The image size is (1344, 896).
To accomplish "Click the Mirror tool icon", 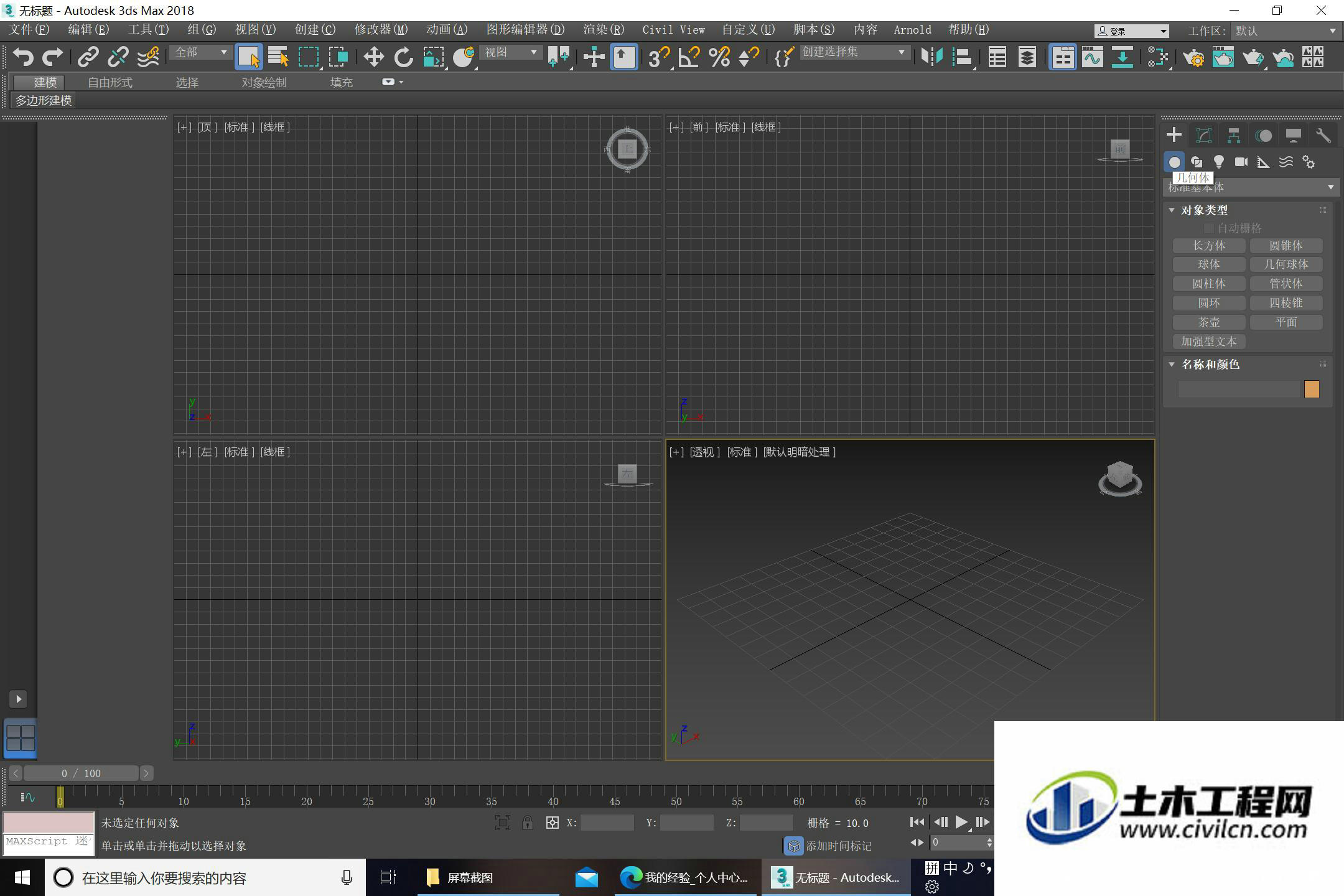I will pyautogui.click(x=931, y=57).
